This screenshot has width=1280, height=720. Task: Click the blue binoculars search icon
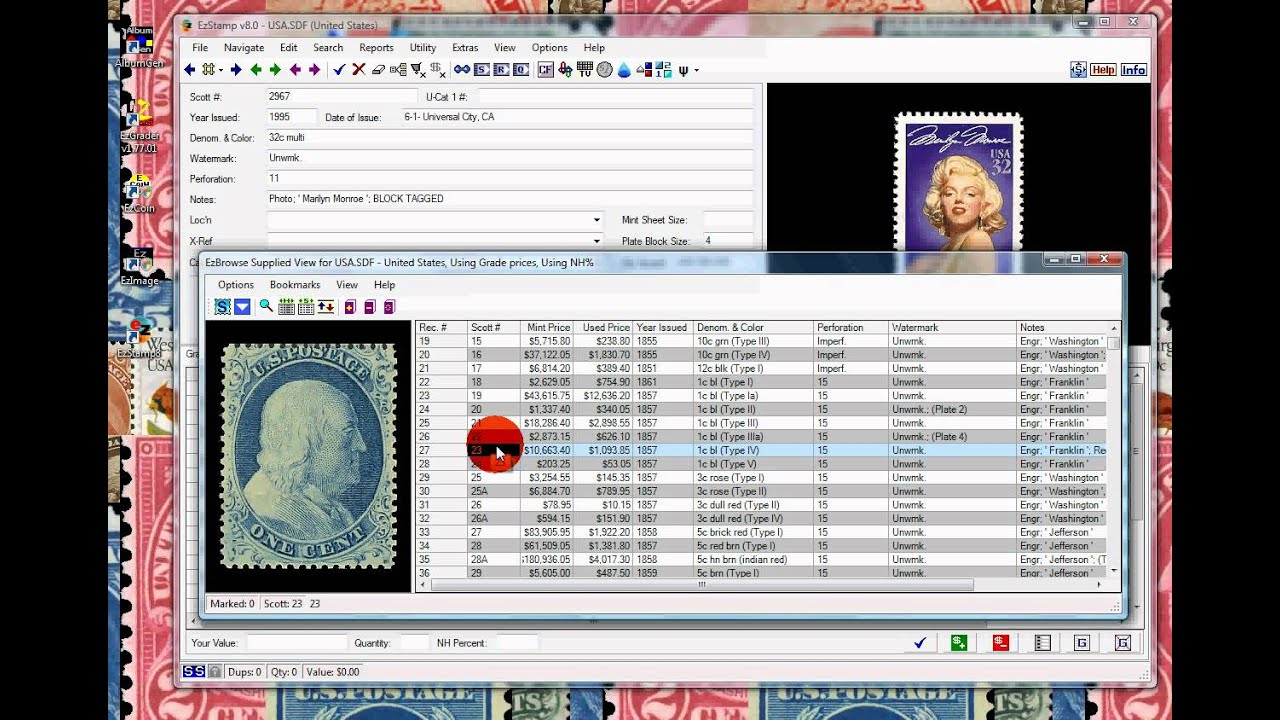462,70
